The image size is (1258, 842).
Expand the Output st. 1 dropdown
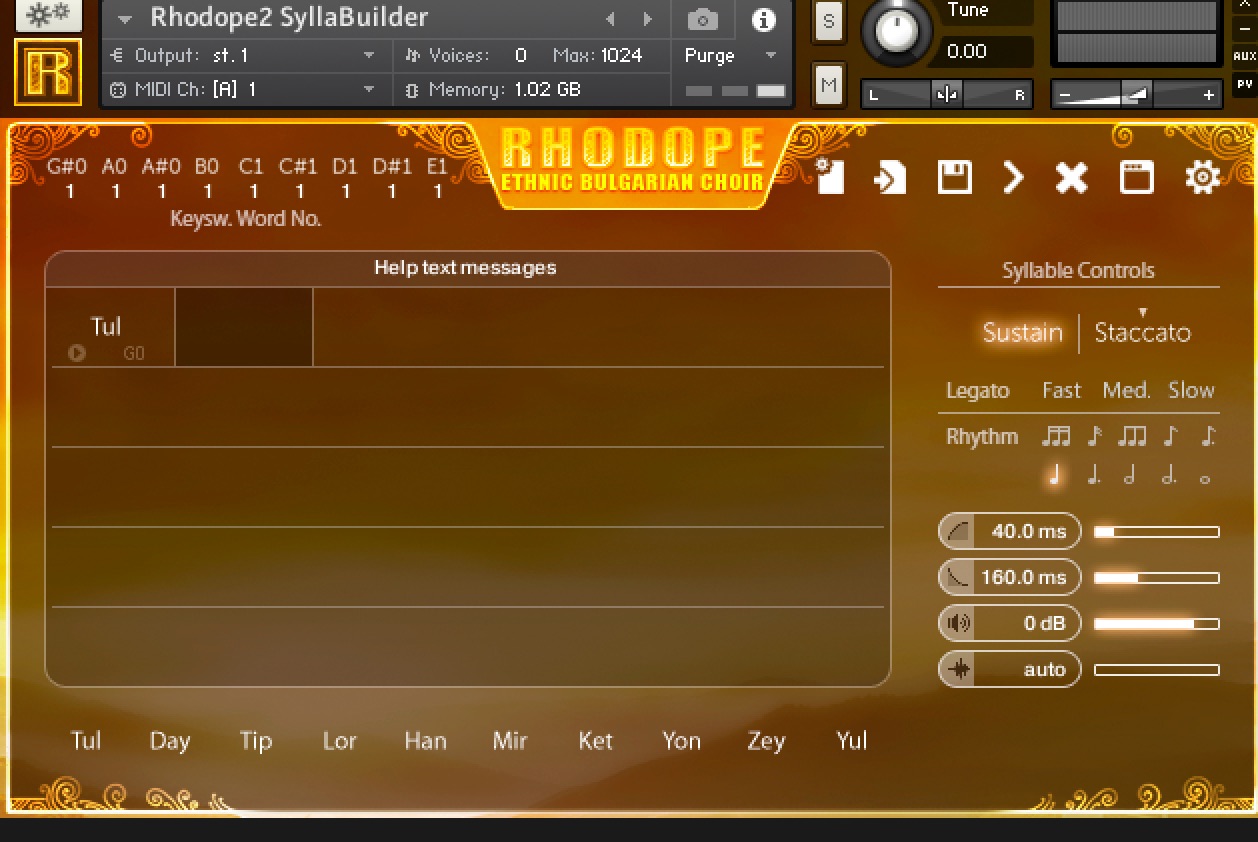[x=369, y=56]
